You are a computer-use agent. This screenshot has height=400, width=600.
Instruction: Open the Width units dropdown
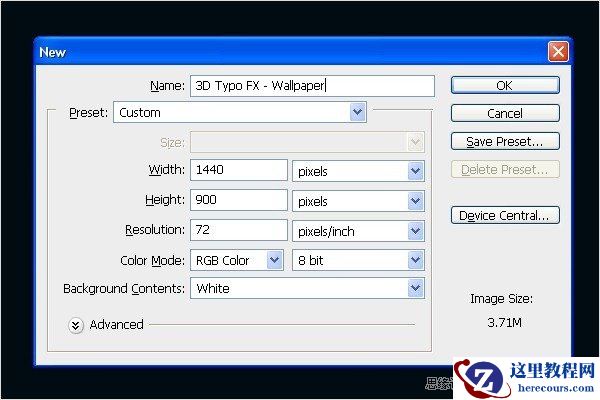tap(358, 171)
